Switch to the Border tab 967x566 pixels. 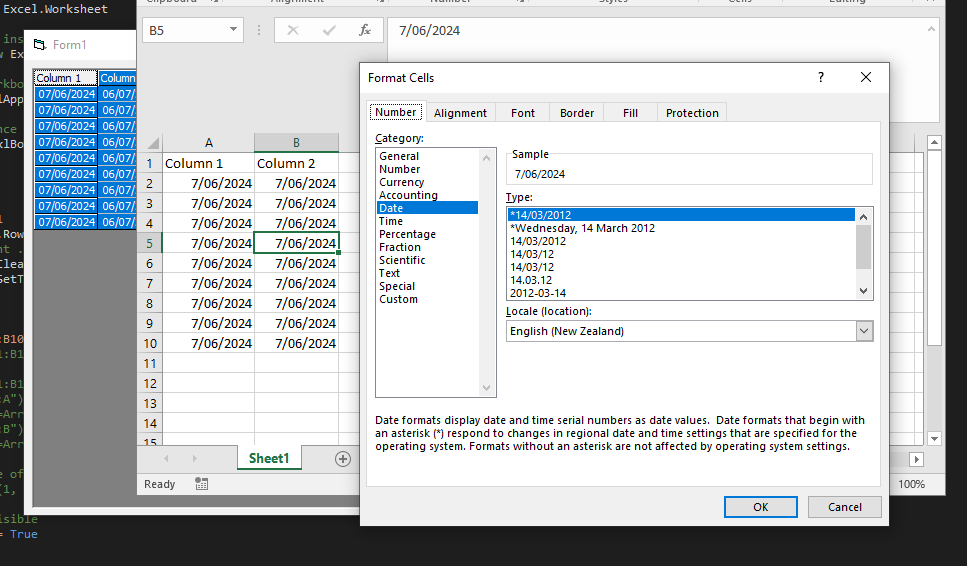(x=577, y=113)
